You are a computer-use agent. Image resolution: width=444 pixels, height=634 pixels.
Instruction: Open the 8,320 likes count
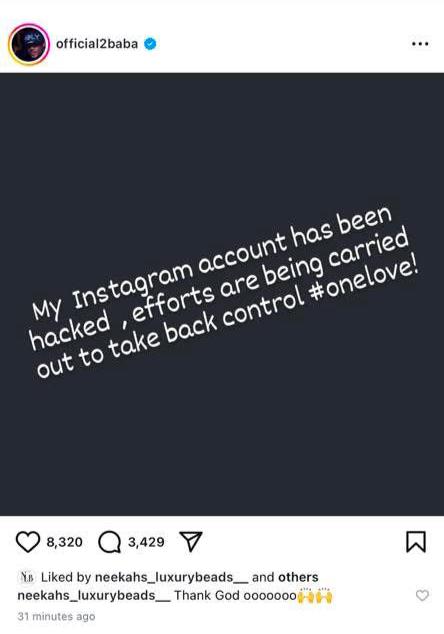tap(65, 542)
